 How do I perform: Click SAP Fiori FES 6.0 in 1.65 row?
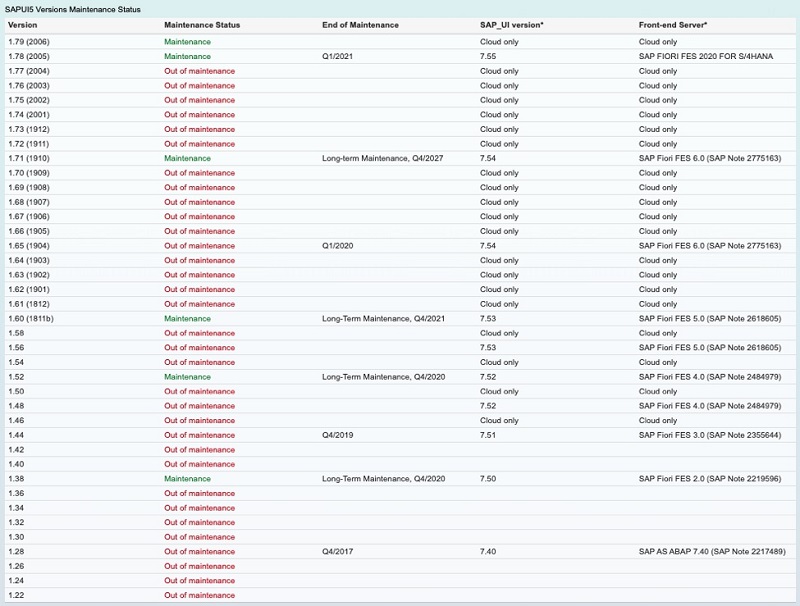point(710,245)
